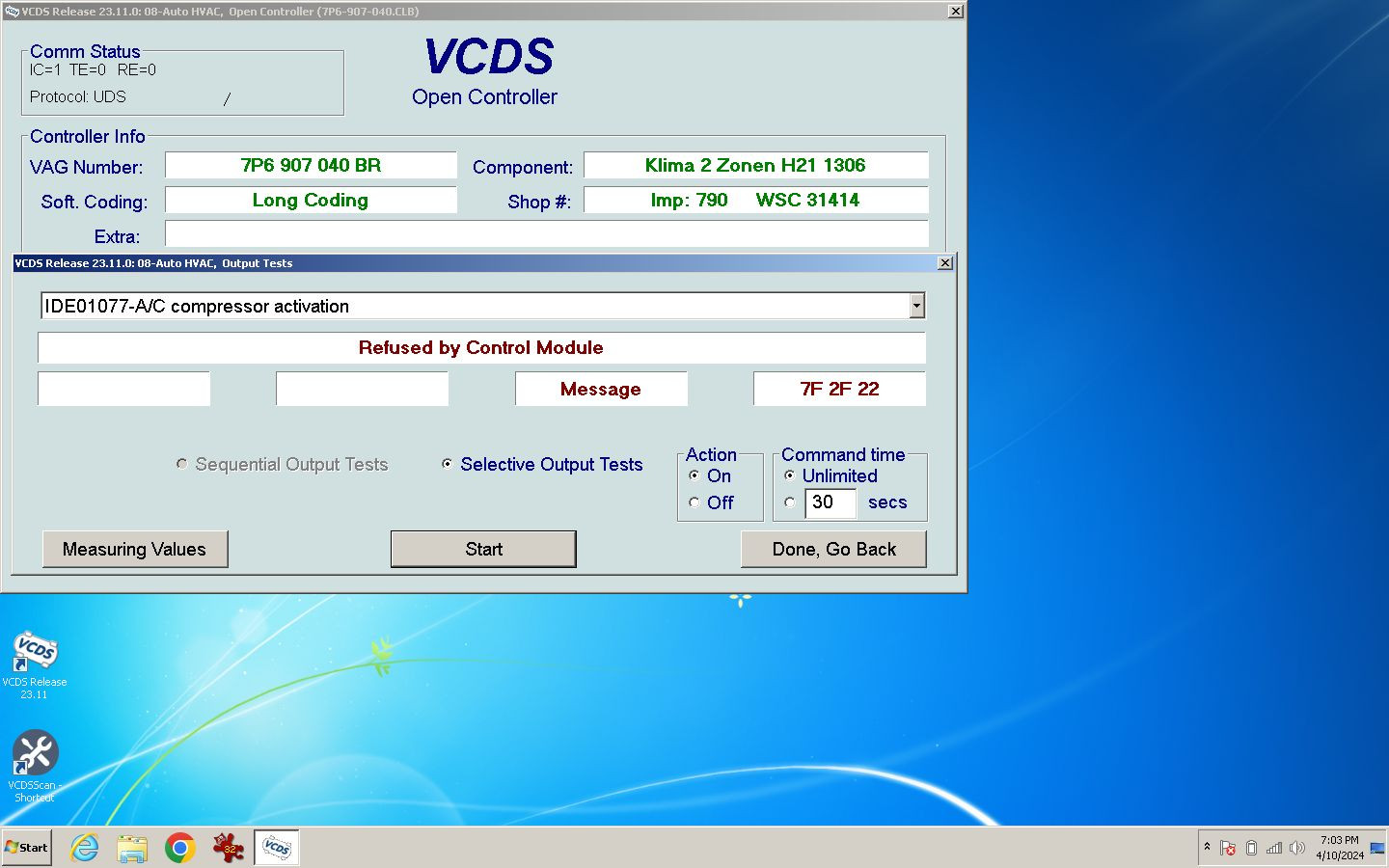
Task: Show hidden system tray icons
Action: 1207,847
